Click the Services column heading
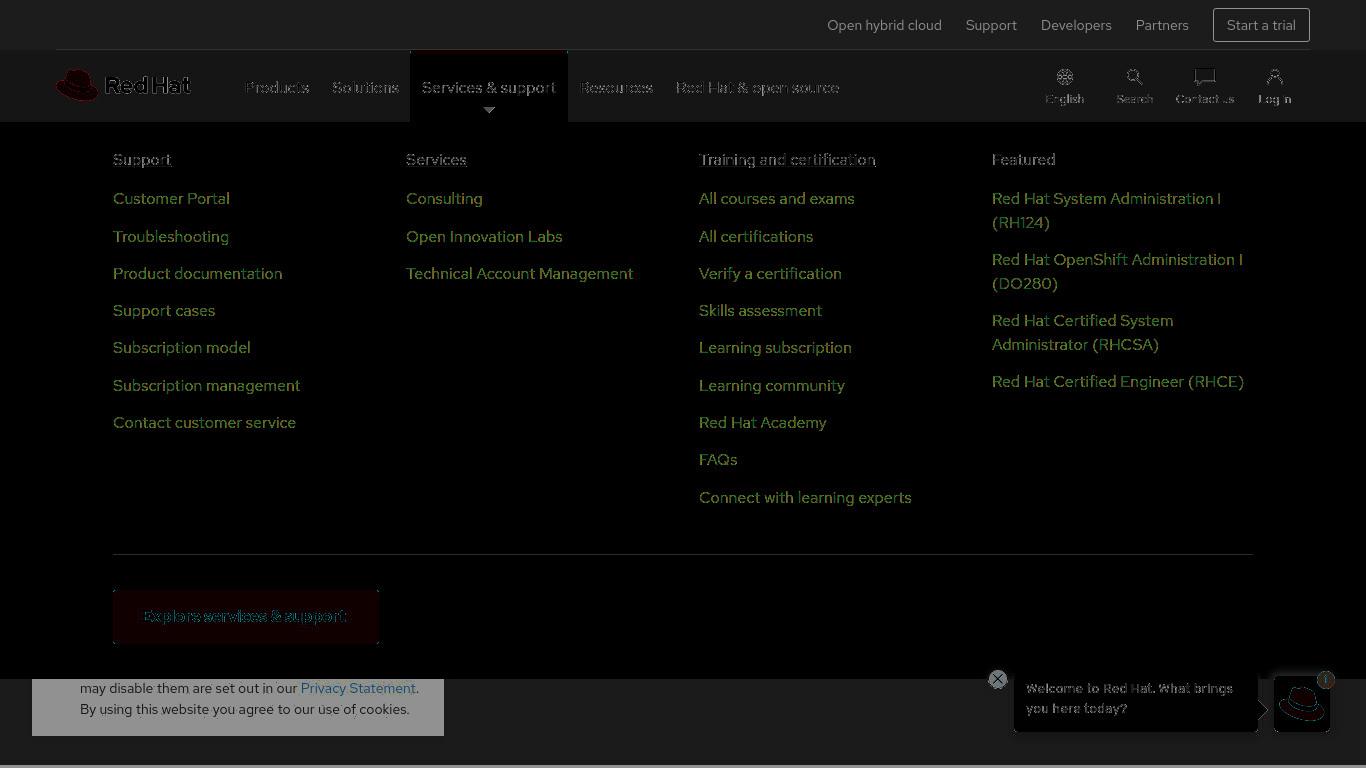Viewport: 1366px width, 768px height. (x=436, y=159)
